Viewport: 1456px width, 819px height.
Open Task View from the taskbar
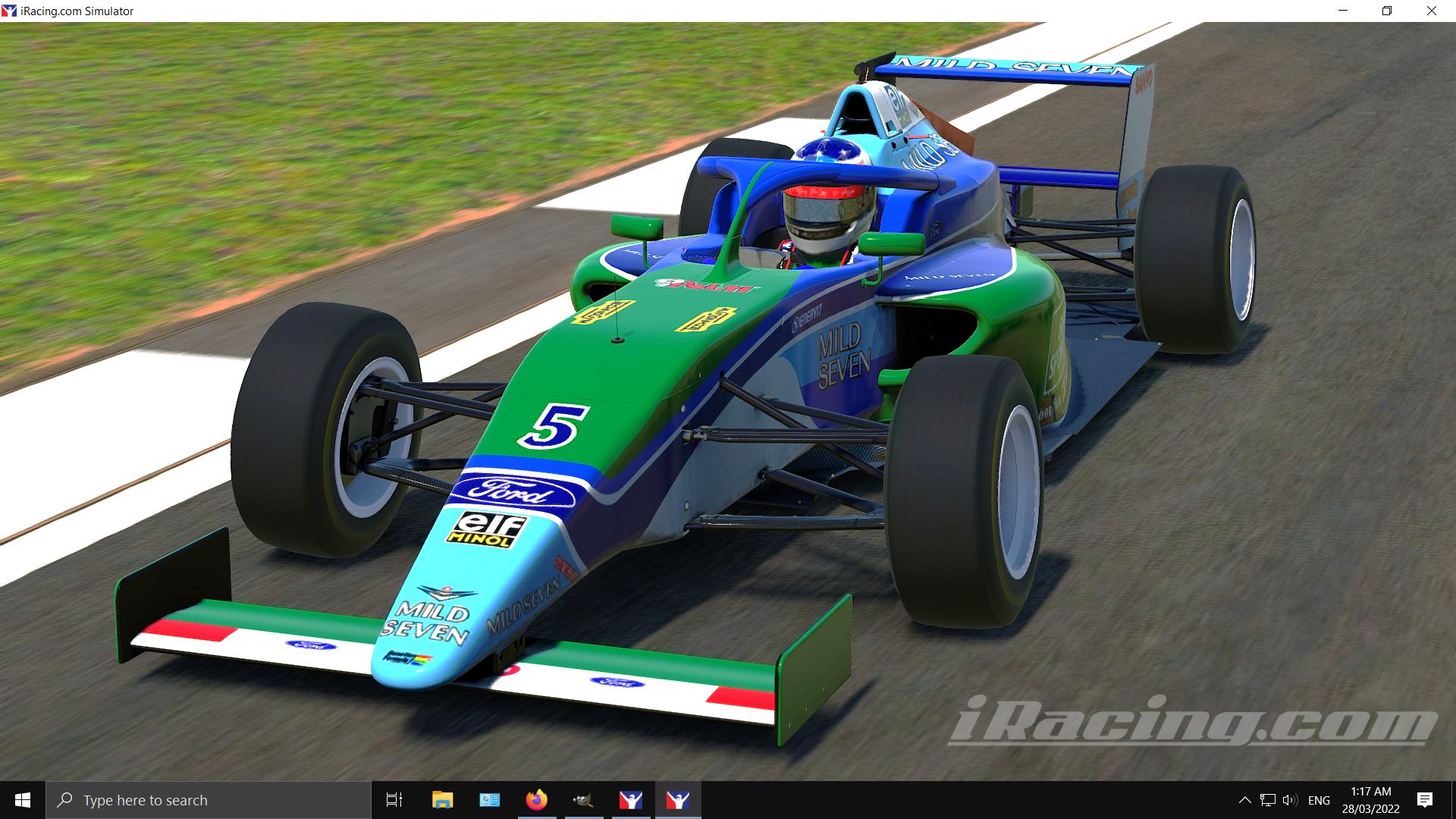coord(394,800)
